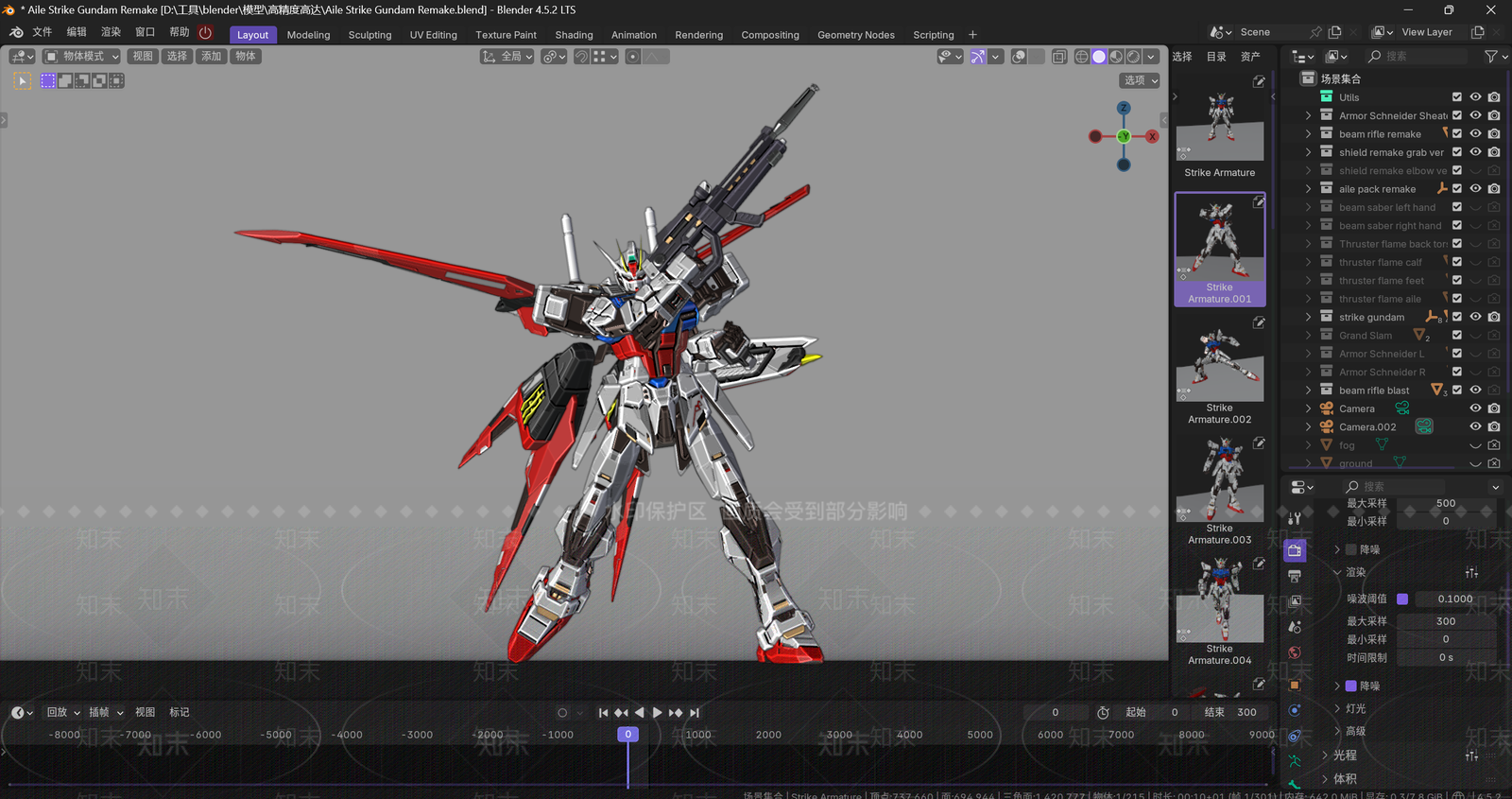
Task: Select the Strike Armature.003 pose thumbnail
Action: pos(1220,492)
